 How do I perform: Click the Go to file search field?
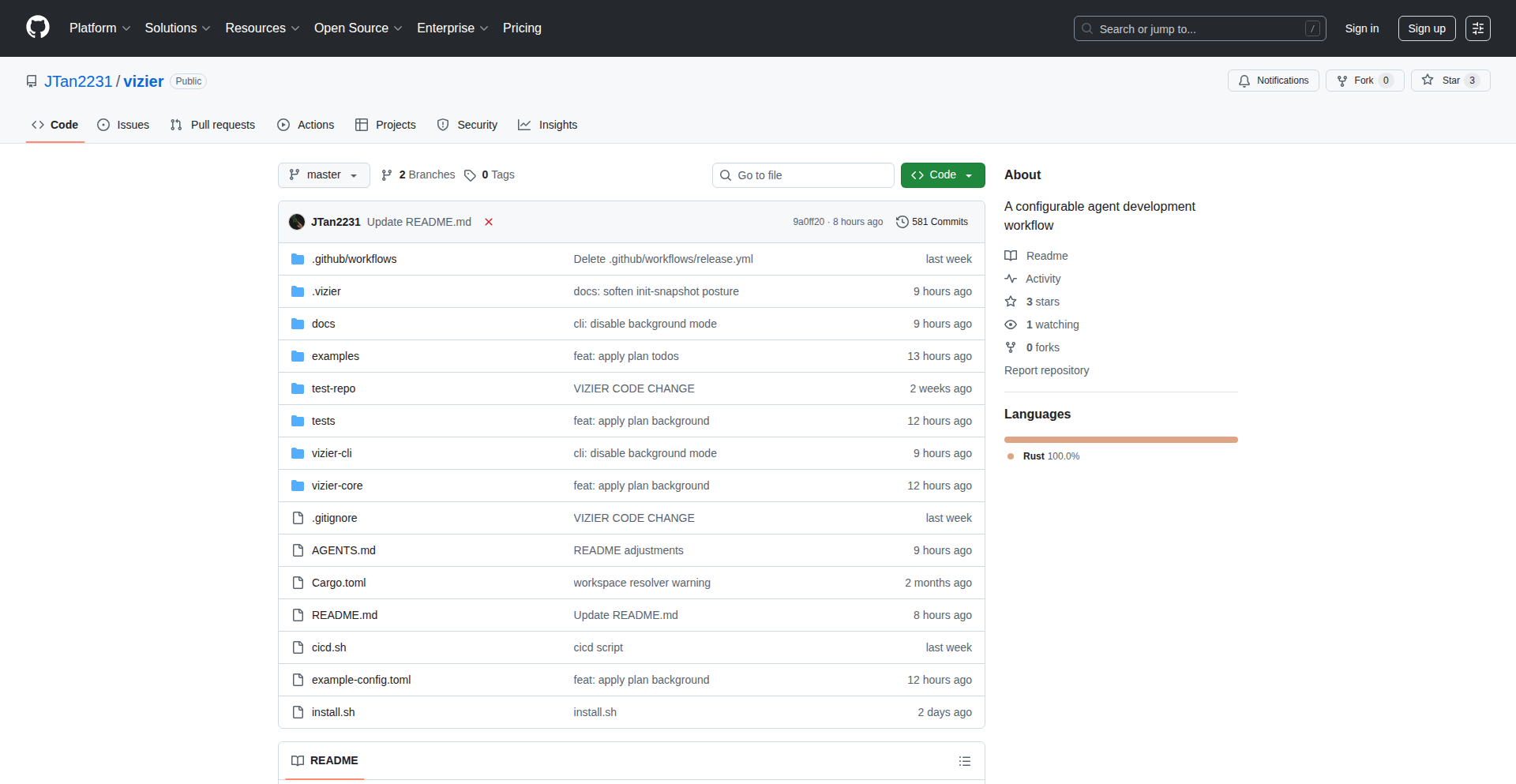[803, 174]
